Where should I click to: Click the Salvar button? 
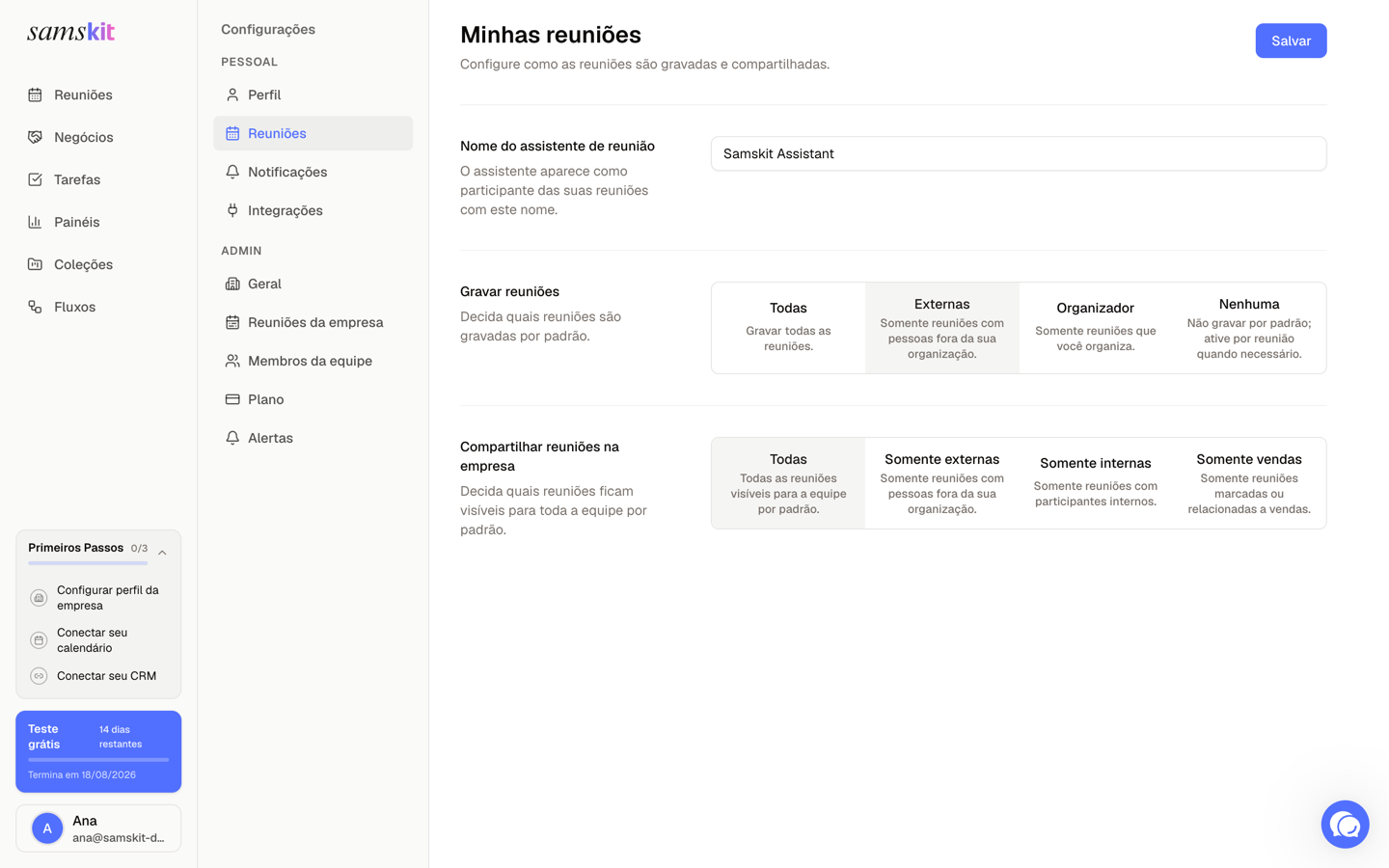(1291, 41)
